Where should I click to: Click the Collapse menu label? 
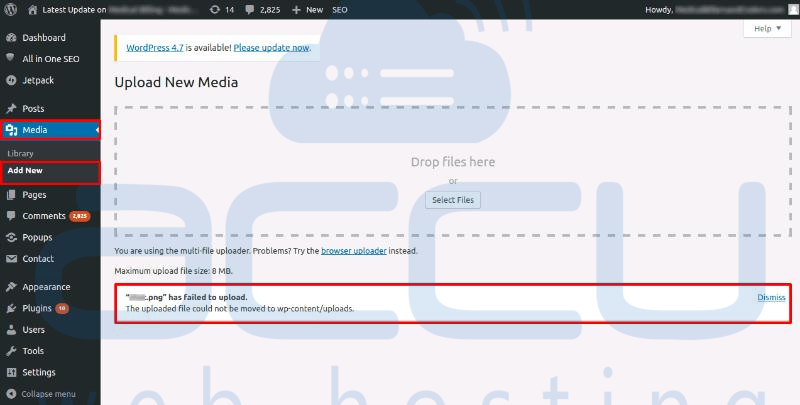pyautogui.click(x=48, y=394)
